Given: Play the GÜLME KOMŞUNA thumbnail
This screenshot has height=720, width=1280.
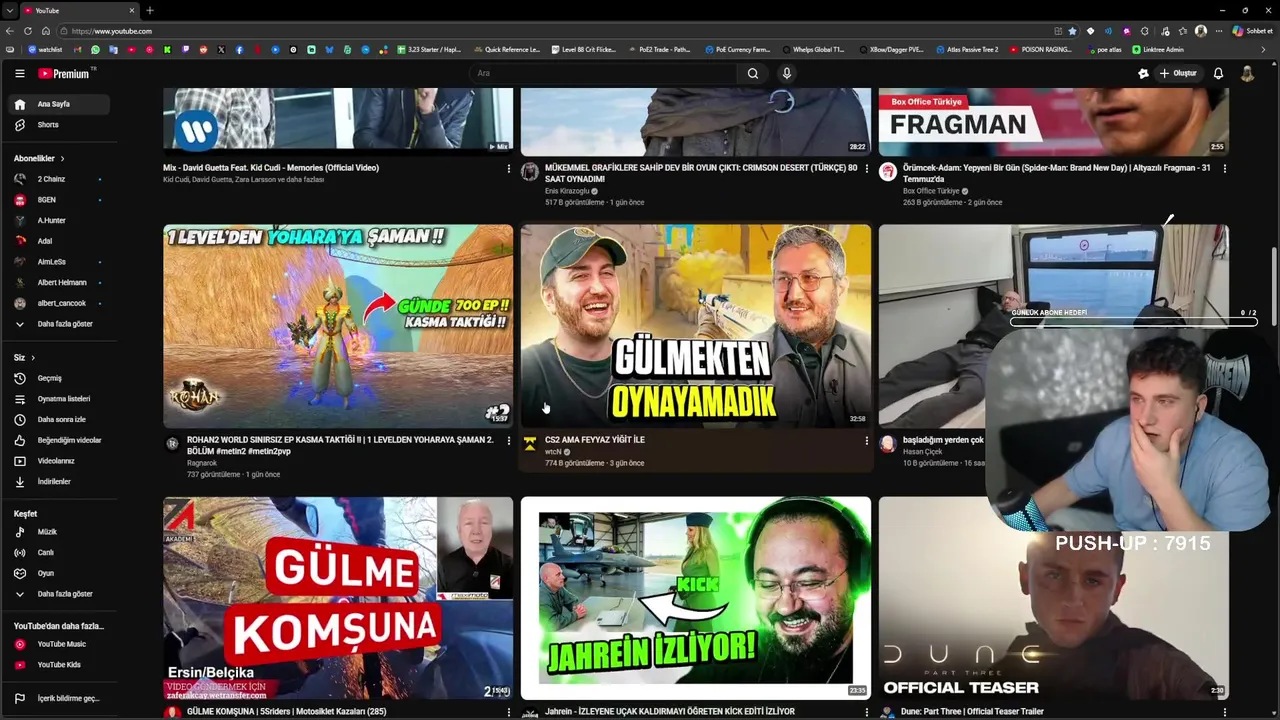Looking at the screenshot, I should [x=338, y=598].
